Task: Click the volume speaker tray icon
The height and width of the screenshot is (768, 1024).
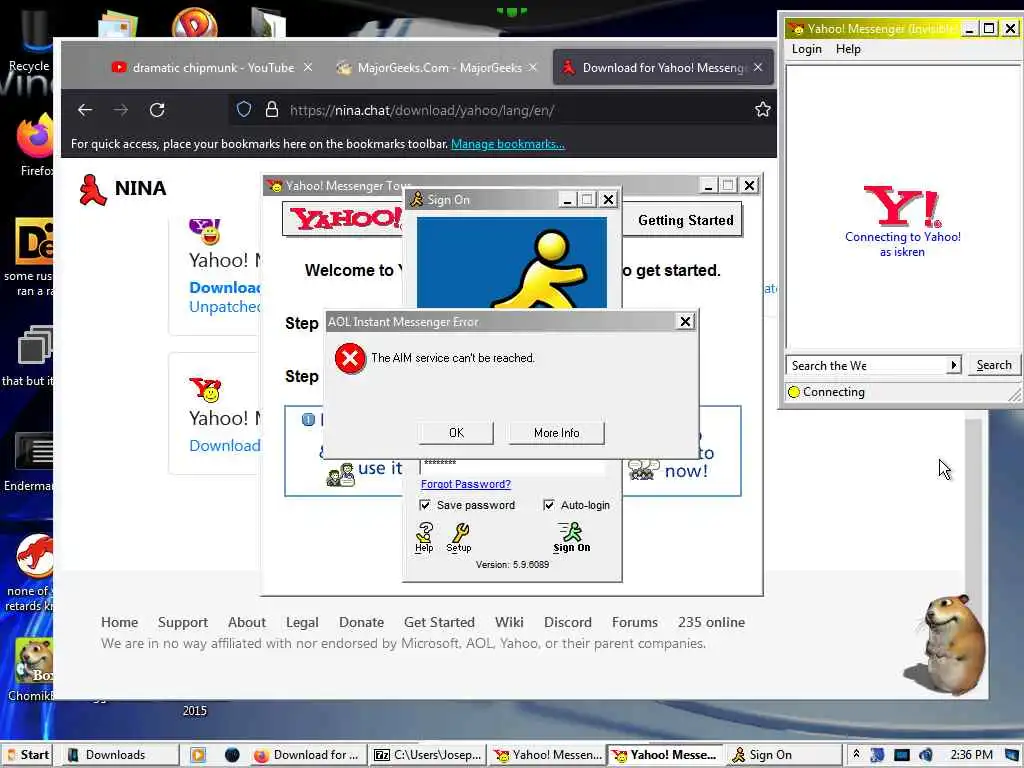Action: (x=925, y=755)
